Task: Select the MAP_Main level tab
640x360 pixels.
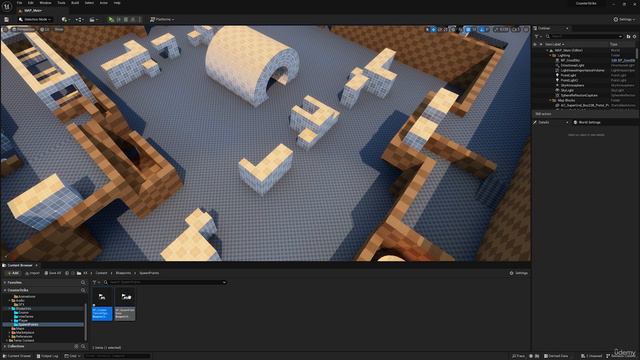Action: 32,11
